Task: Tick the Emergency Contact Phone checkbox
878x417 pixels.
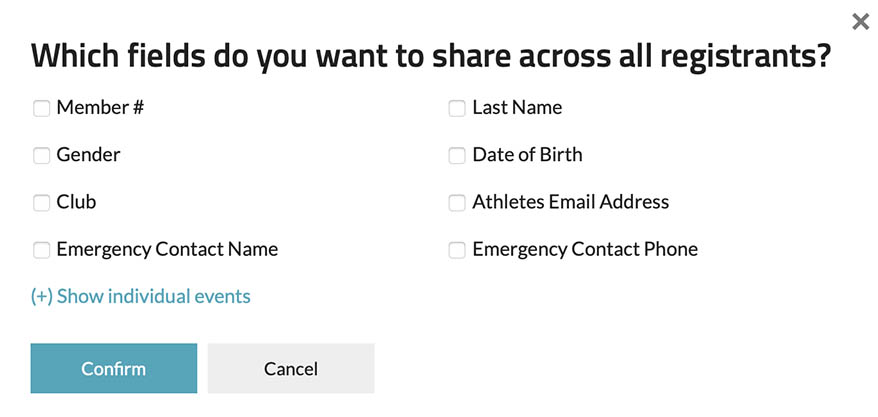Action: (x=457, y=250)
